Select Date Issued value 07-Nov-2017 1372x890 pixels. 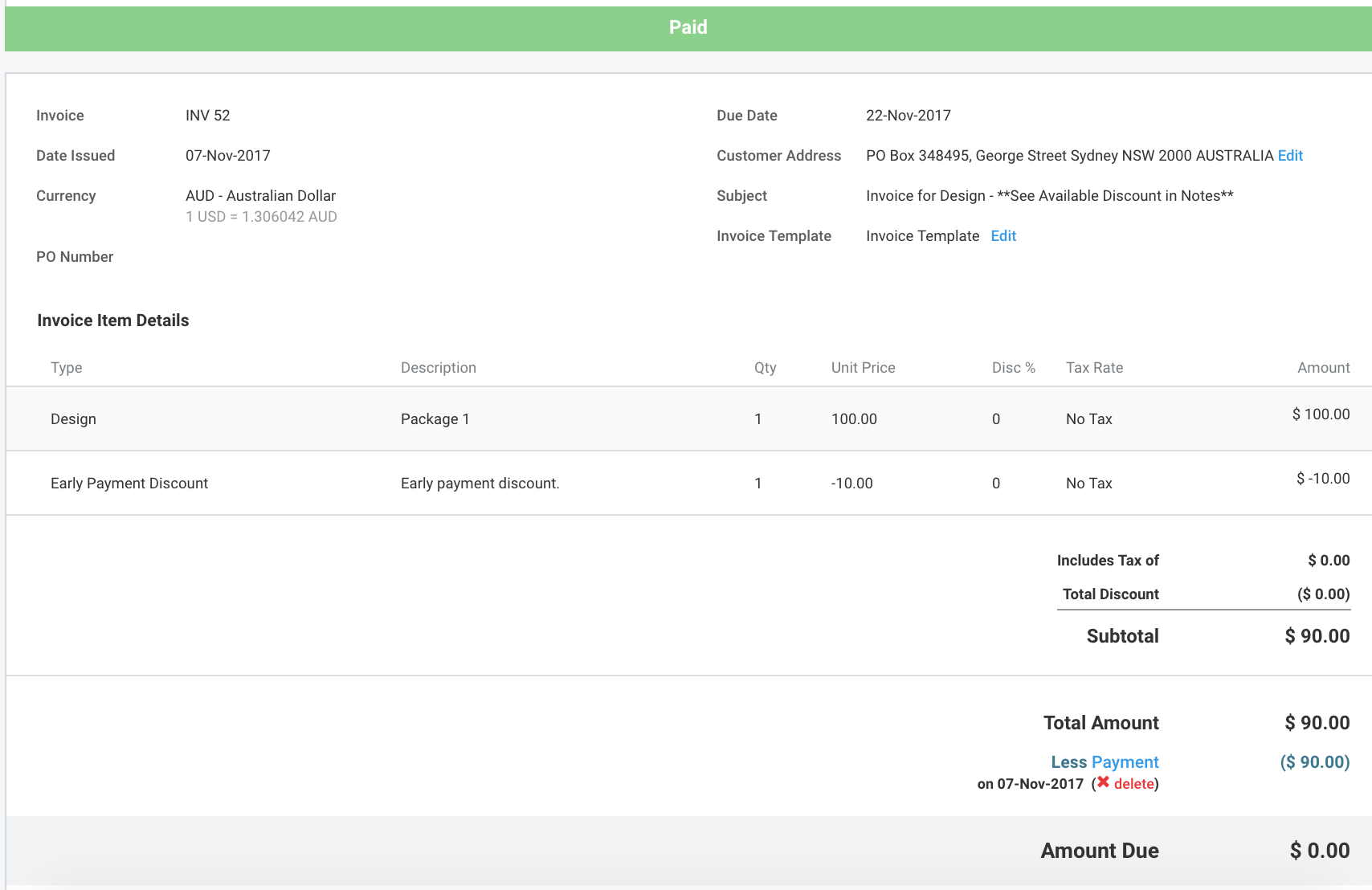228,156
